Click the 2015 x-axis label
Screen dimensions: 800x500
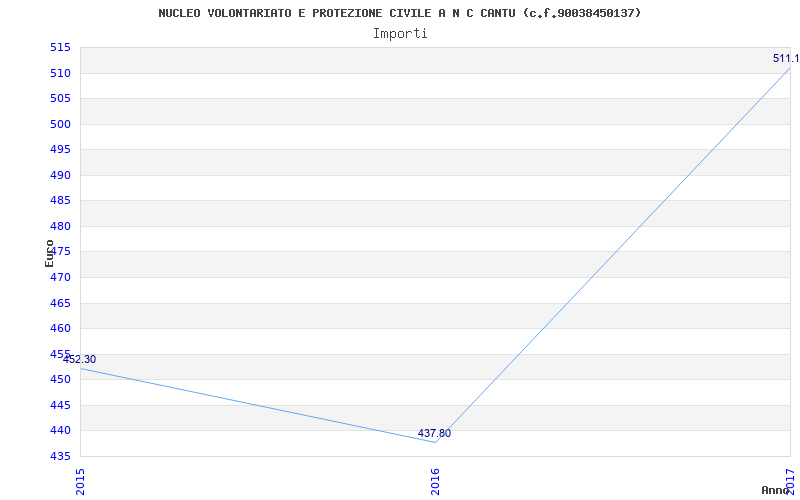click(80, 481)
